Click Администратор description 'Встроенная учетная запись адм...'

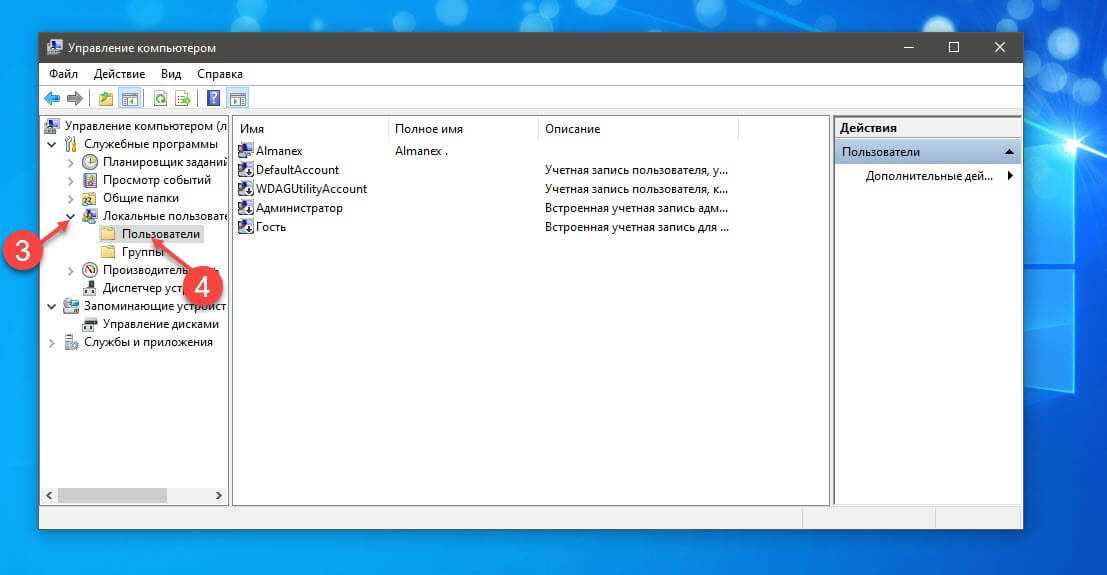[x=636, y=208]
